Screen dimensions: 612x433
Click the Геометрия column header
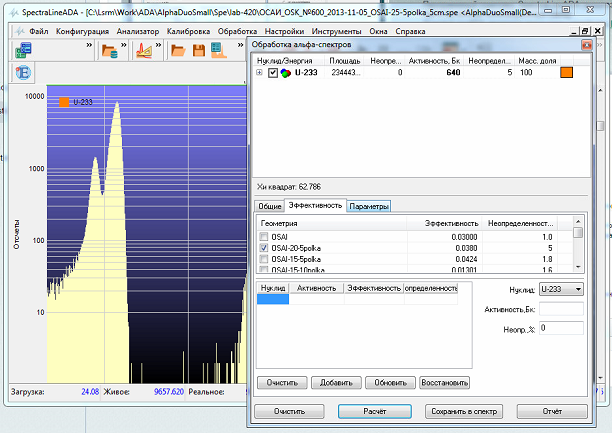coord(332,224)
